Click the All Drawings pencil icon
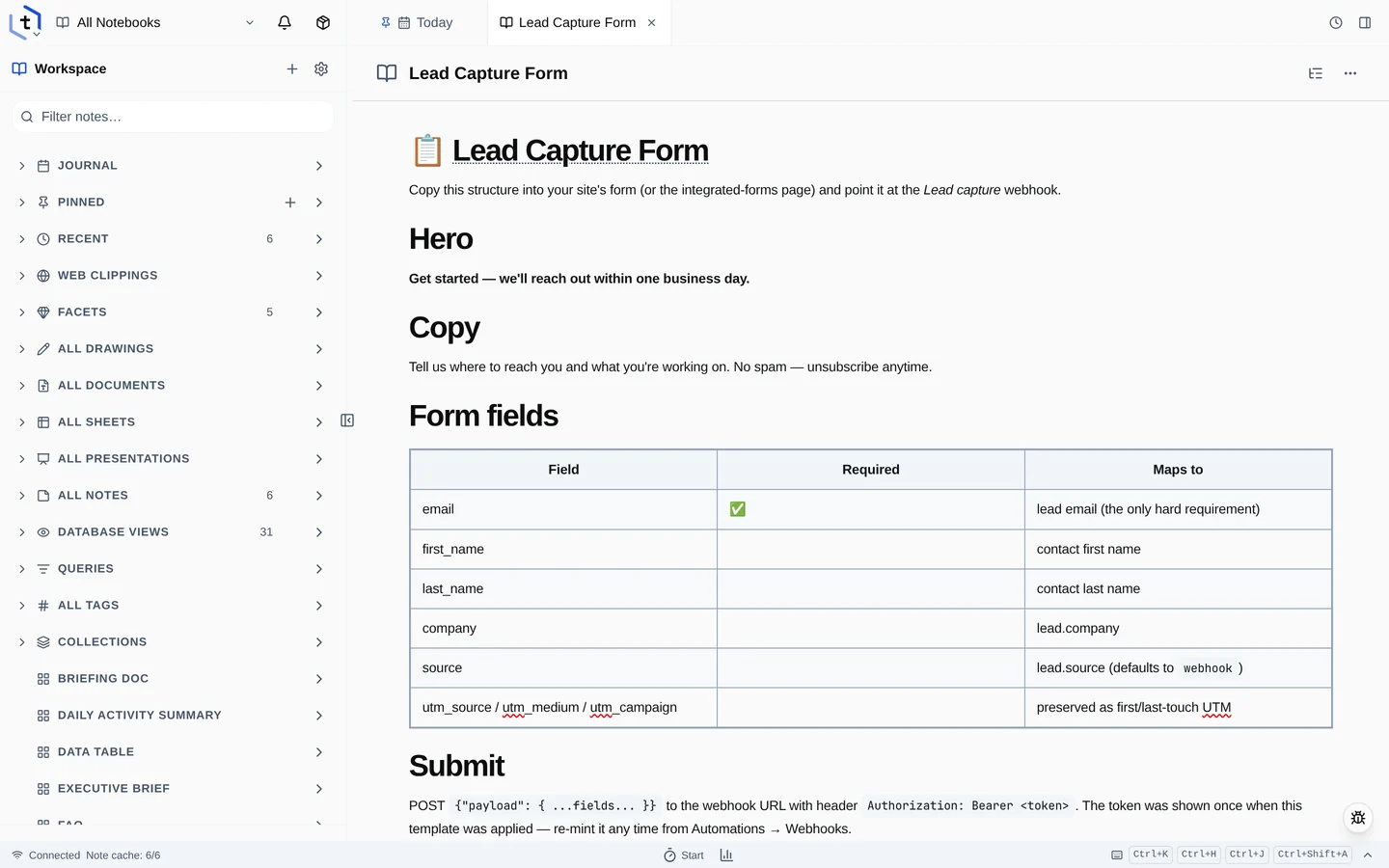Image resolution: width=1389 pixels, height=868 pixels. tap(43, 349)
